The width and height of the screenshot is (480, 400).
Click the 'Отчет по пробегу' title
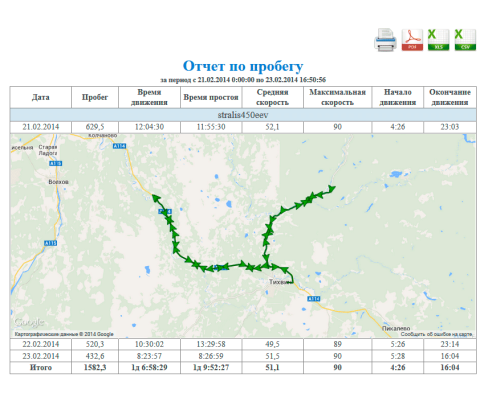(243, 66)
